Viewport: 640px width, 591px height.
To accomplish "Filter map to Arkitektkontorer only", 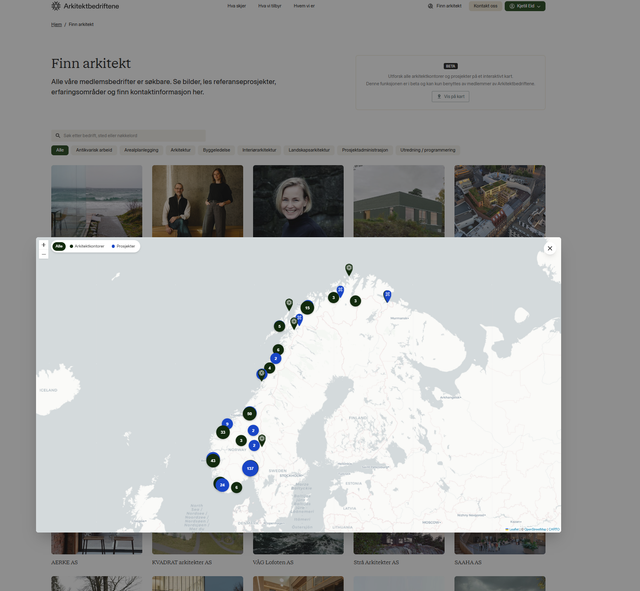I will coord(87,246).
